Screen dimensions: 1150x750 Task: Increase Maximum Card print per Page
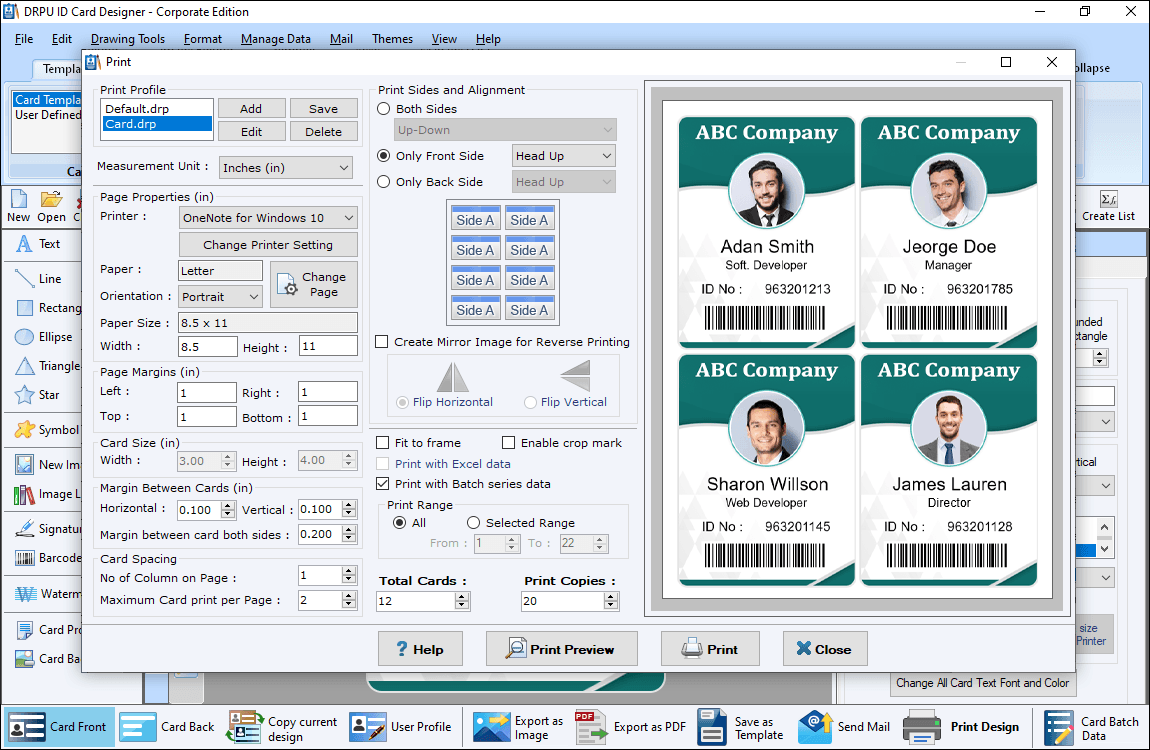[349, 595]
